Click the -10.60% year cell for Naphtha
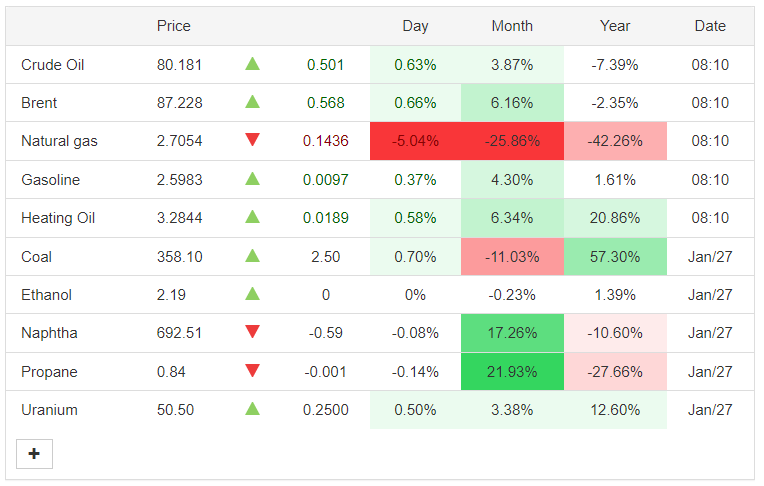This screenshot has width=764, height=486. pos(615,333)
